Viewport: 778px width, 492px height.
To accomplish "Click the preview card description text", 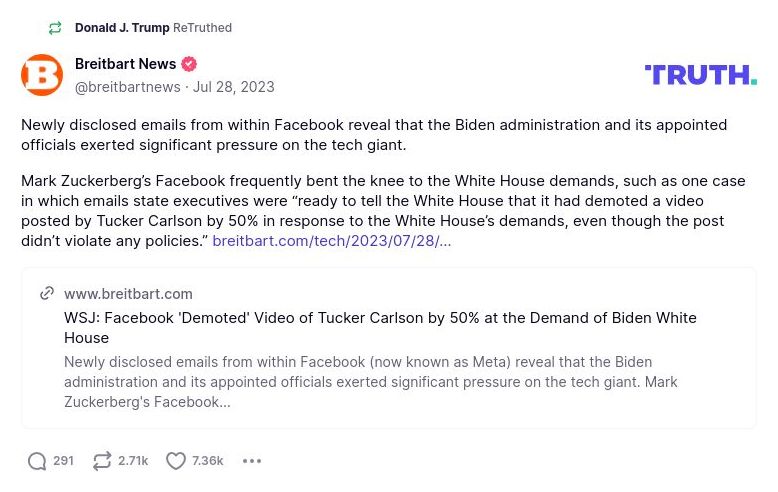I will pos(358,382).
